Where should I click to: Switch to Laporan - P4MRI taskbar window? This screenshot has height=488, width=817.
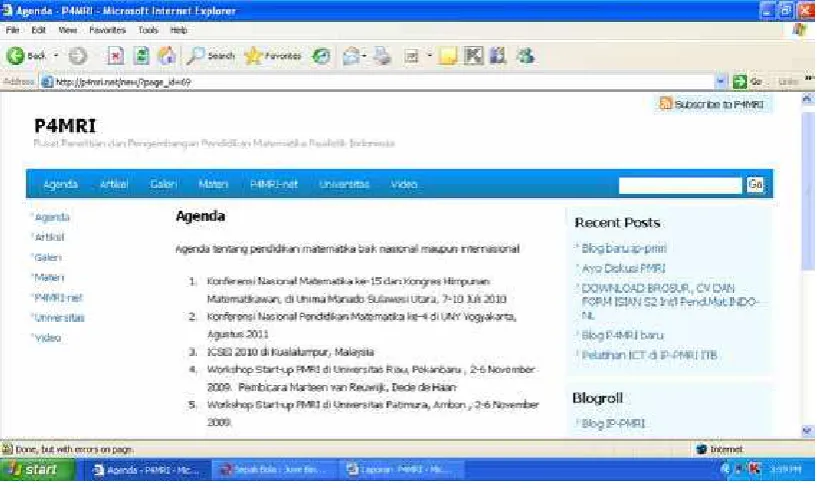tap(403, 470)
